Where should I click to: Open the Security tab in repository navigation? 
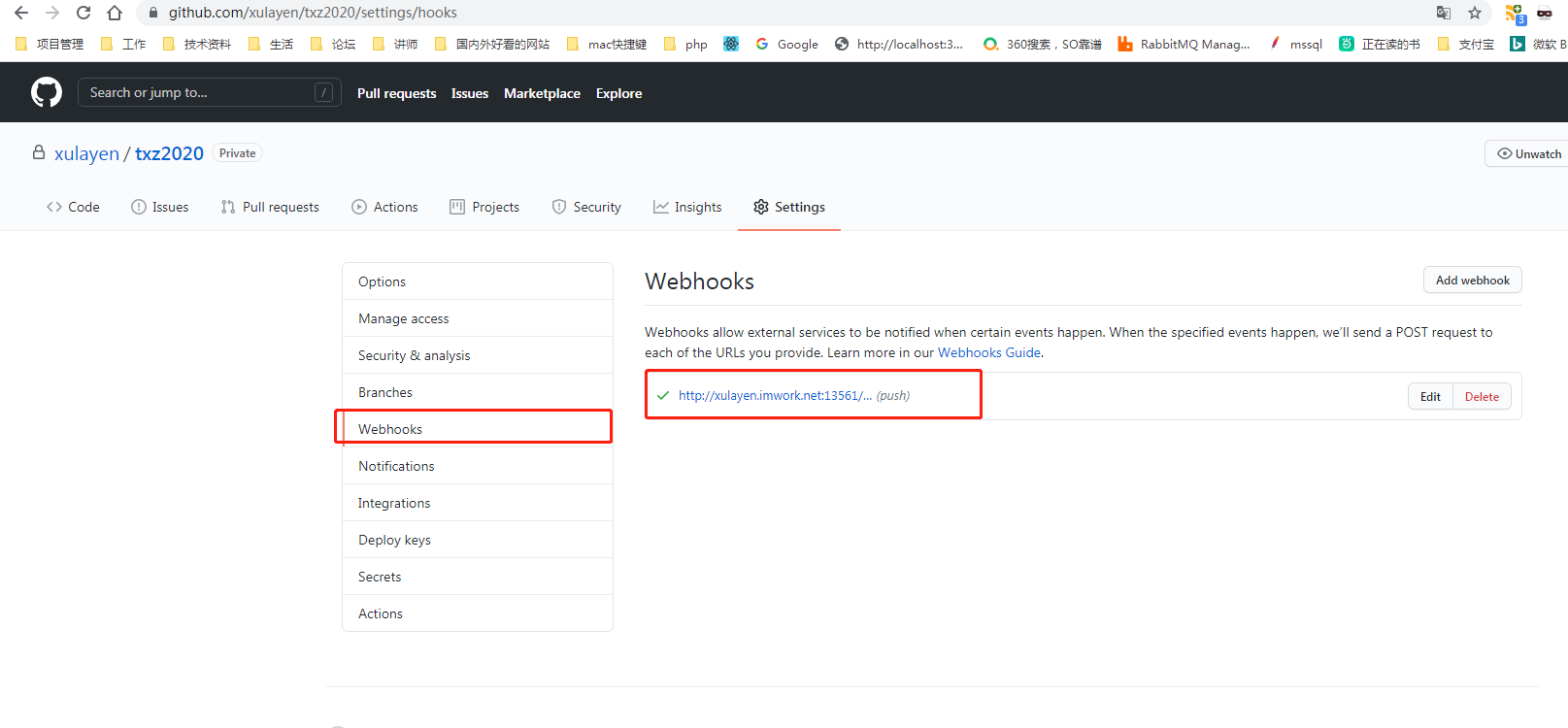pos(586,207)
